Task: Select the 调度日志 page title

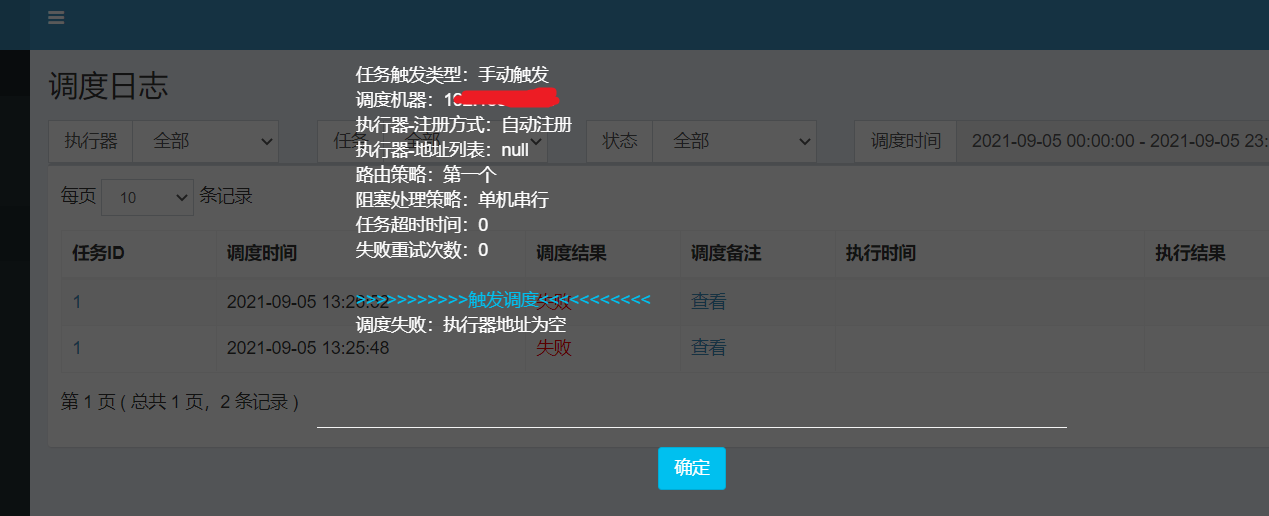Action: 108,86
